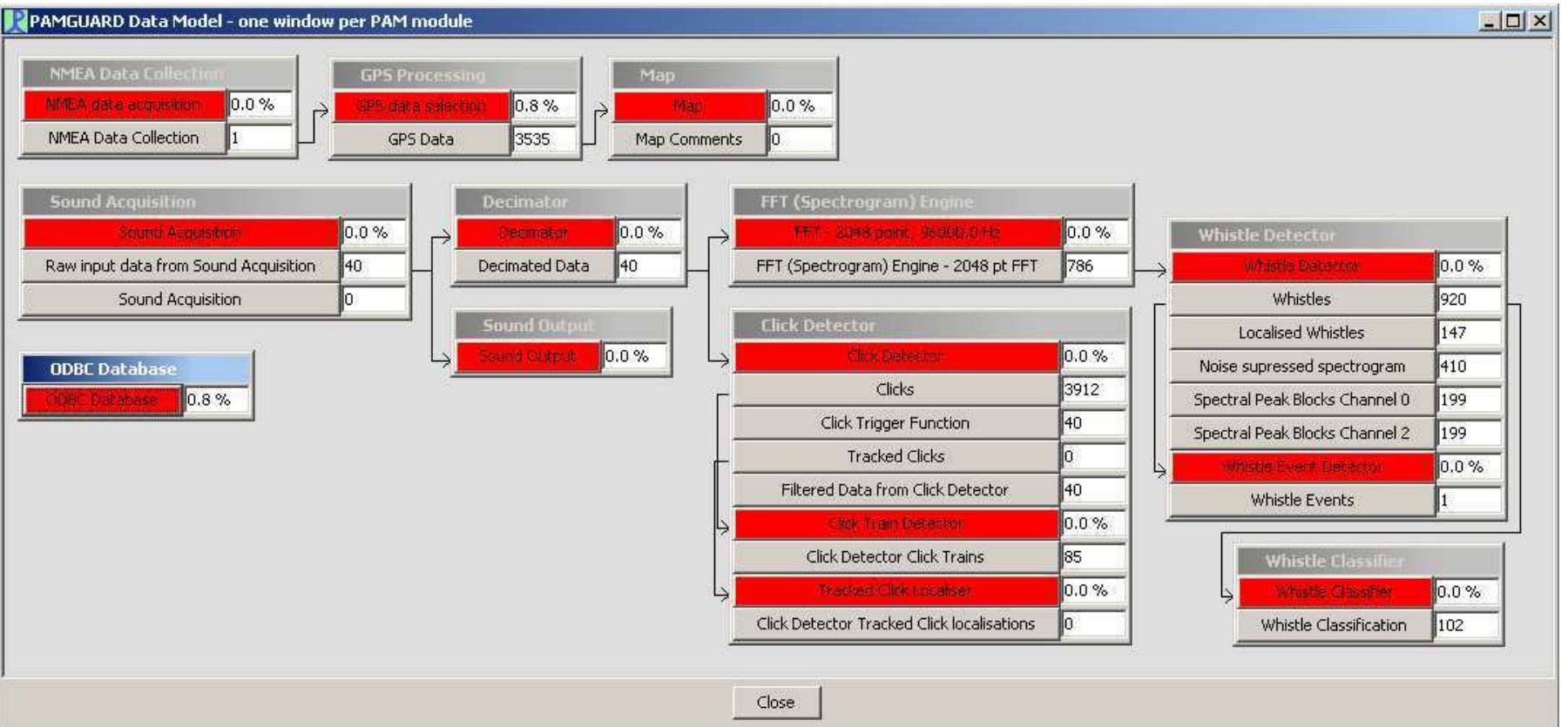Click the red Whistle Detector process
This screenshot has width=1568, height=727.
(x=1302, y=266)
